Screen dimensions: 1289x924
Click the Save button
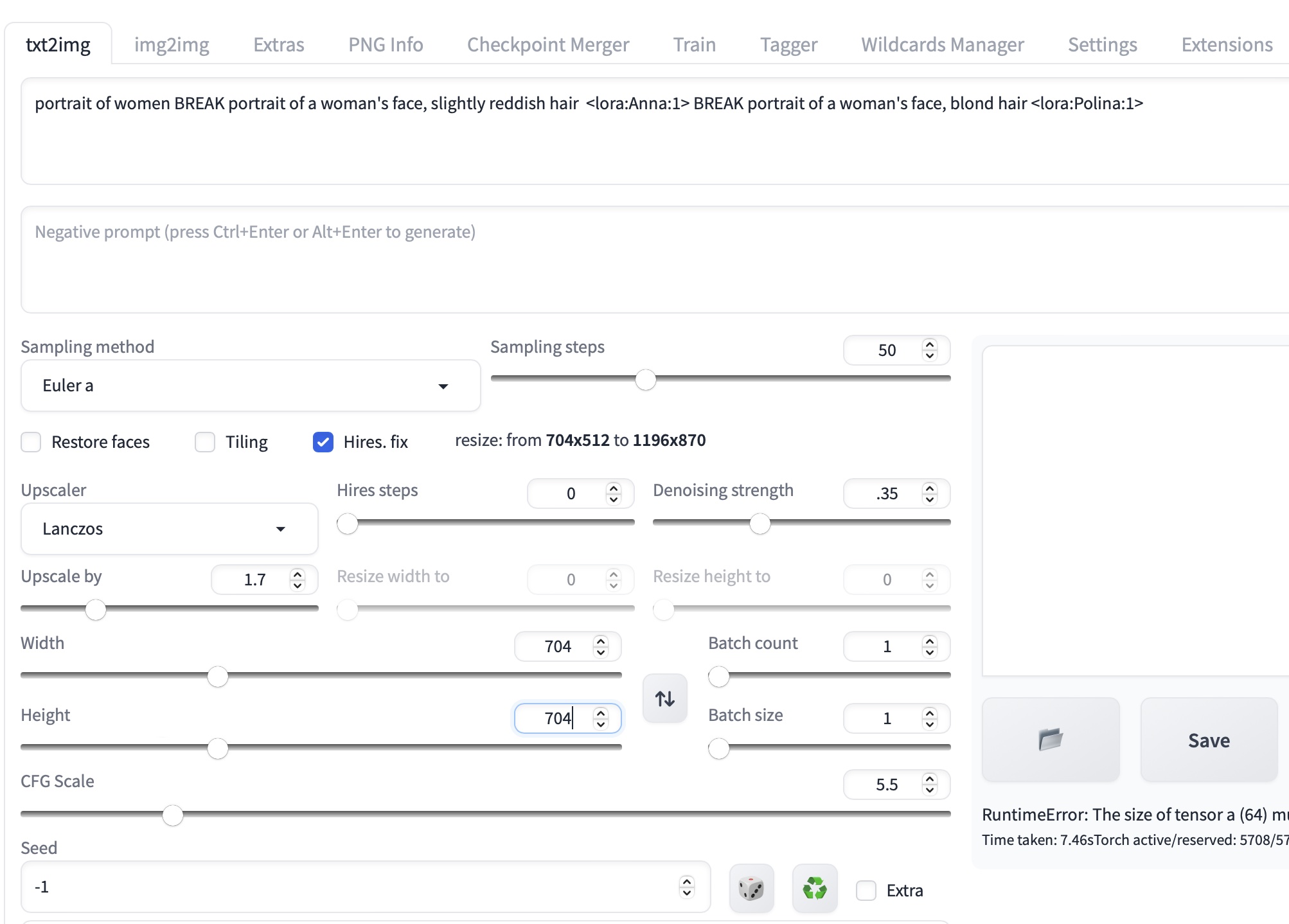[x=1208, y=740]
